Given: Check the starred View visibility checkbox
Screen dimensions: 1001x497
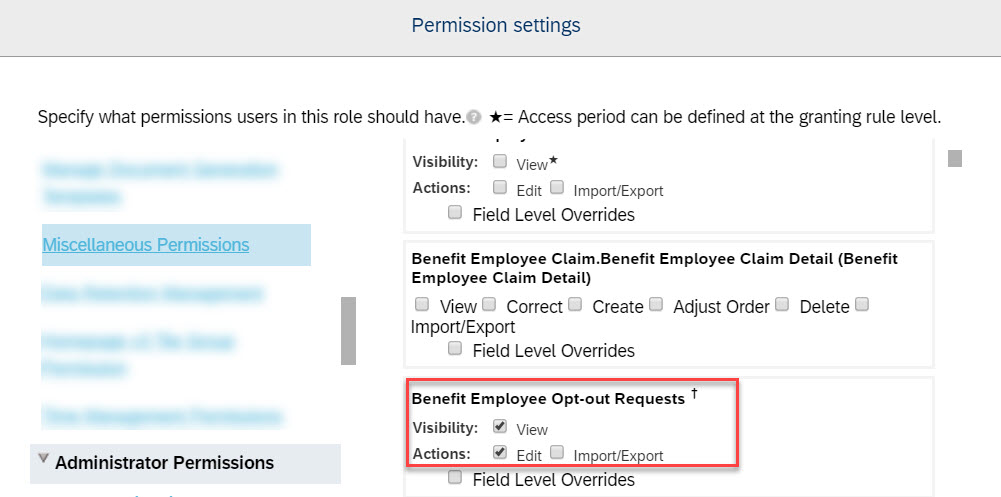Looking at the screenshot, I should pyautogui.click(x=500, y=161).
